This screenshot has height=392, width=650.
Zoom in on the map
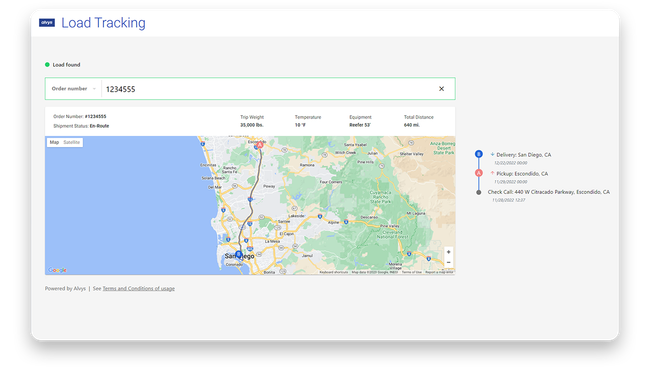click(448, 252)
